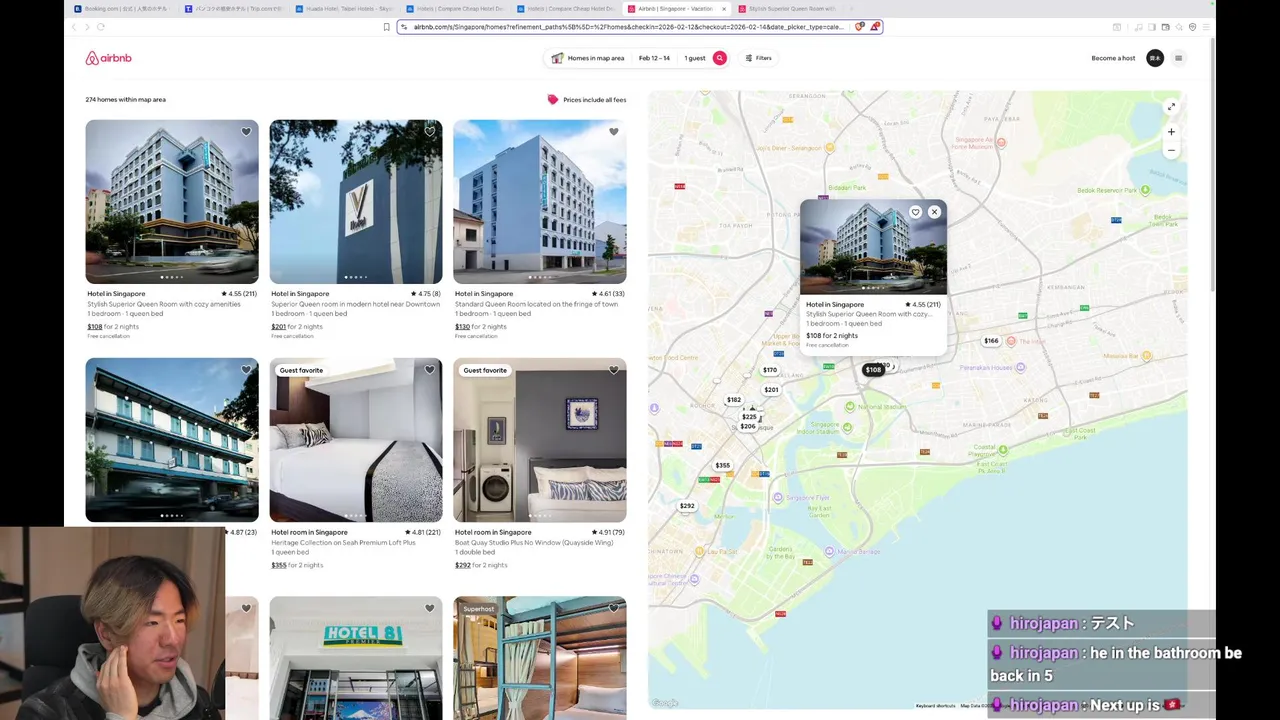Click the Airbnb logo
1280x720 pixels.
[x=108, y=58]
